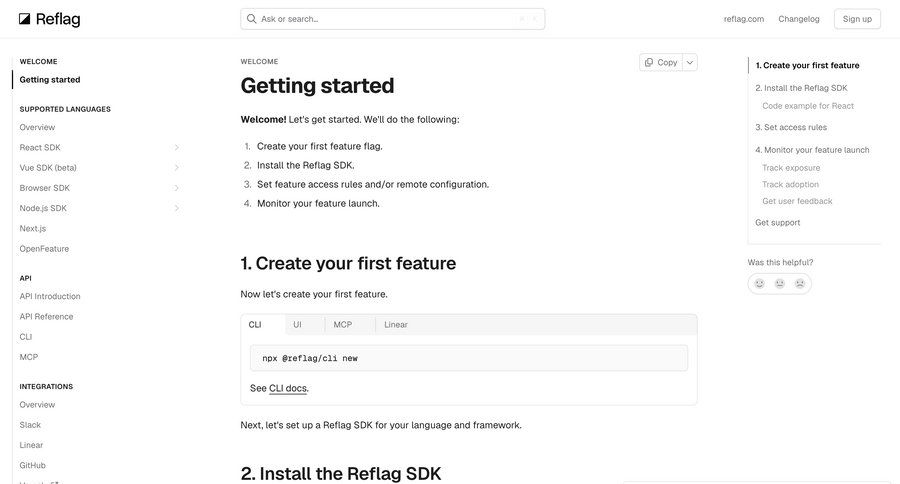Click the neutral face feedback icon
The width and height of the screenshot is (900, 484).
coord(780,284)
